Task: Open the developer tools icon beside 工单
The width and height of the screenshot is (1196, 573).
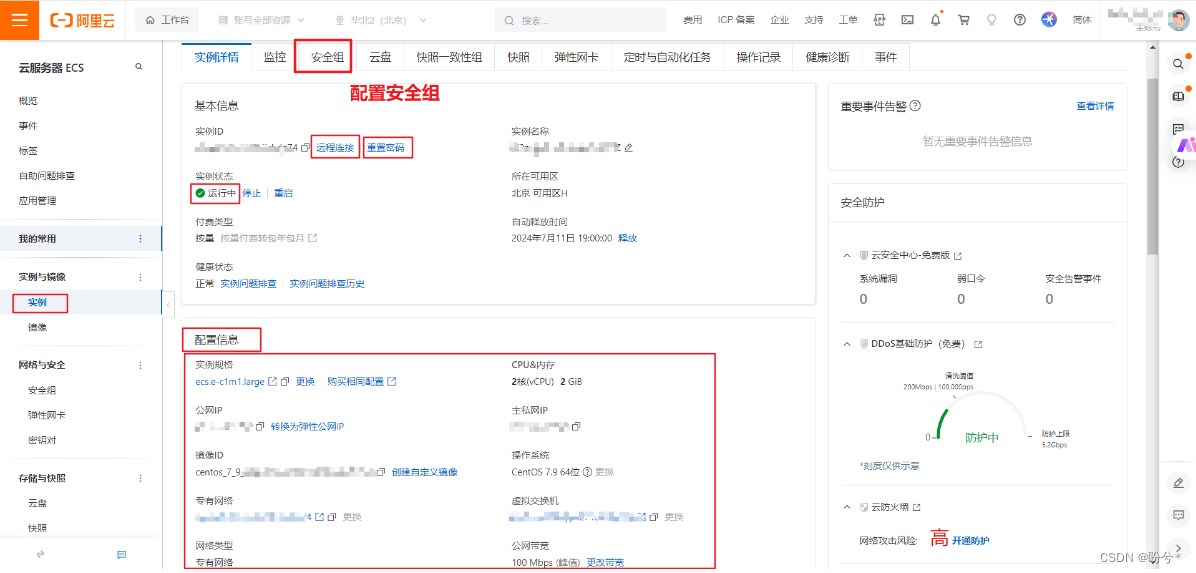Action: click(x=879, y=20)
